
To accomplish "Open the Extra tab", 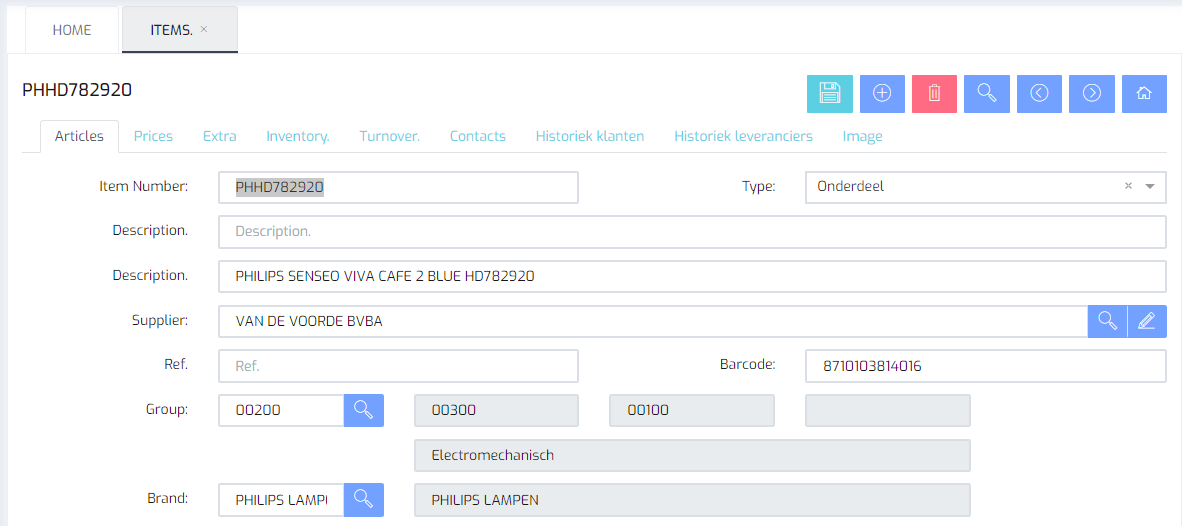I will click(x=219, y=136).
